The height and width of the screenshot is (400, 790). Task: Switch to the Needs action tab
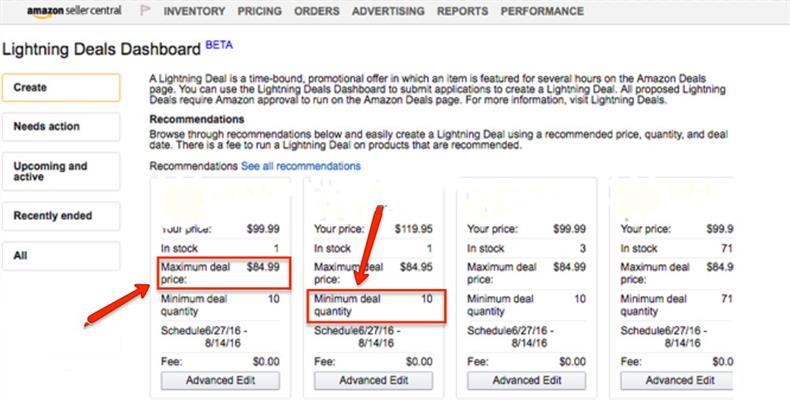click(x=61, y=126)
